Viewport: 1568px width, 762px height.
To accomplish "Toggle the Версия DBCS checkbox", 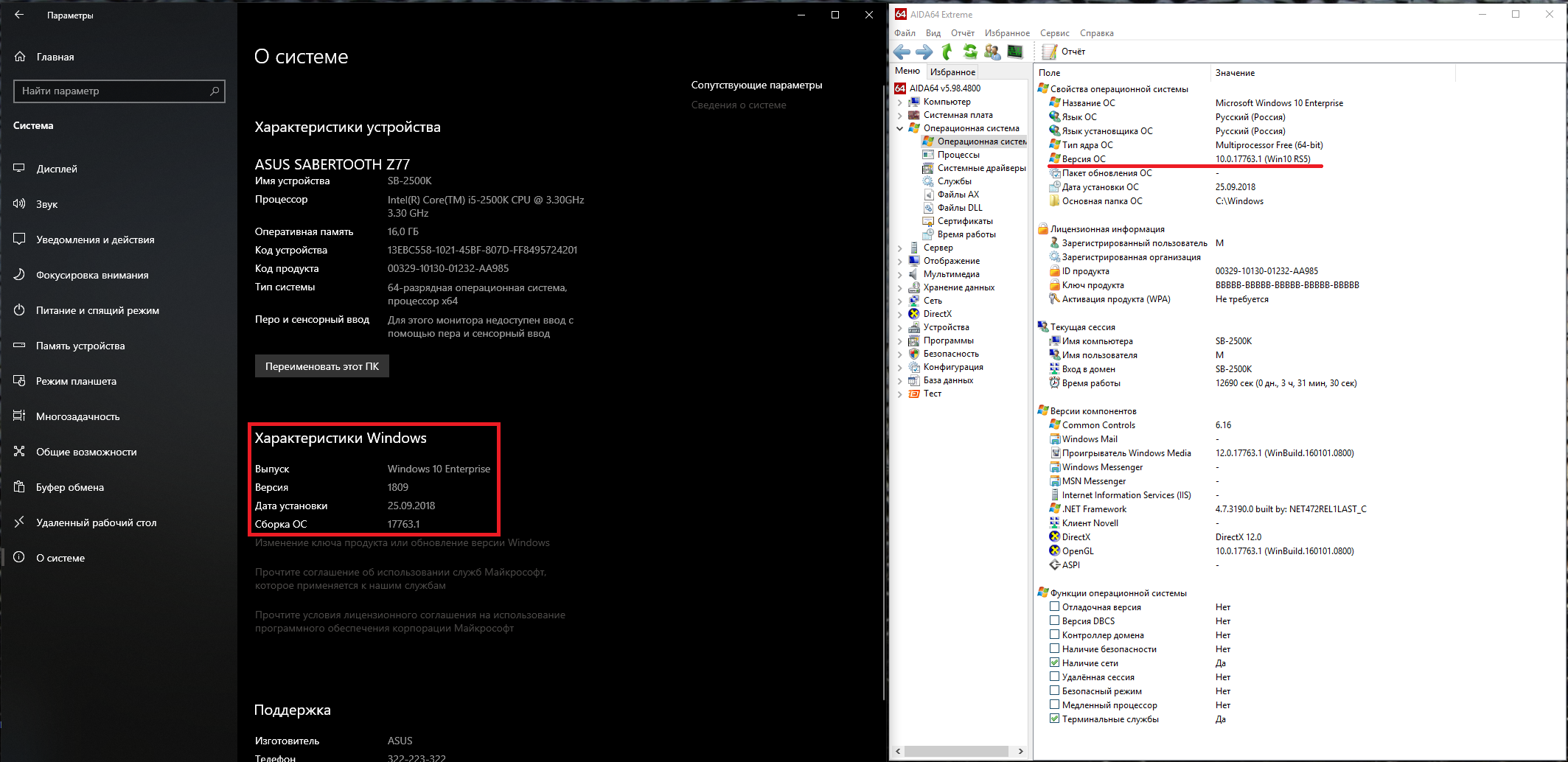I will 1055,621.
